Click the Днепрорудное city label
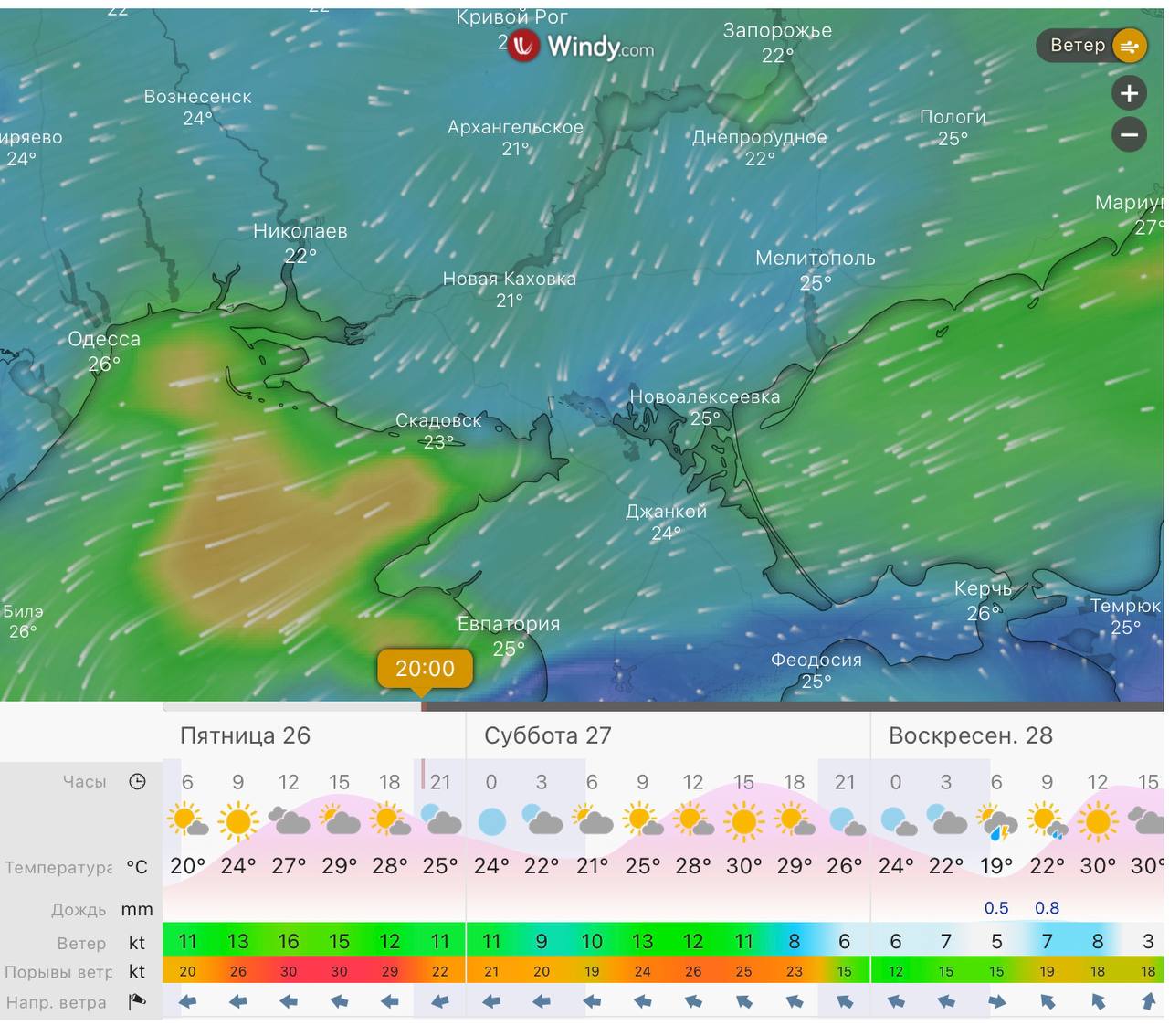Screen dimensions: 1169x1036 click(759, 137)
